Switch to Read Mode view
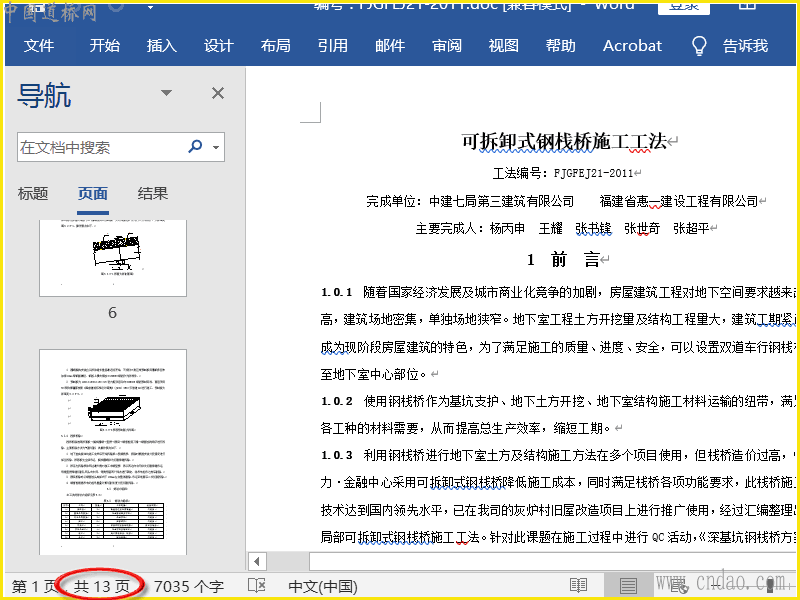The width and height of the screenshot is (800, 600). coord(578,585)
